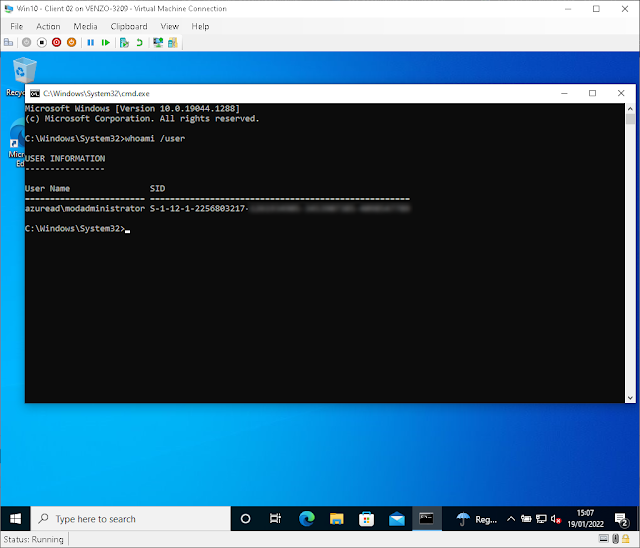This screenshot has height=548, width=640.
Task: Click the keyboard status icon in status bar
Action: [604, 539]
